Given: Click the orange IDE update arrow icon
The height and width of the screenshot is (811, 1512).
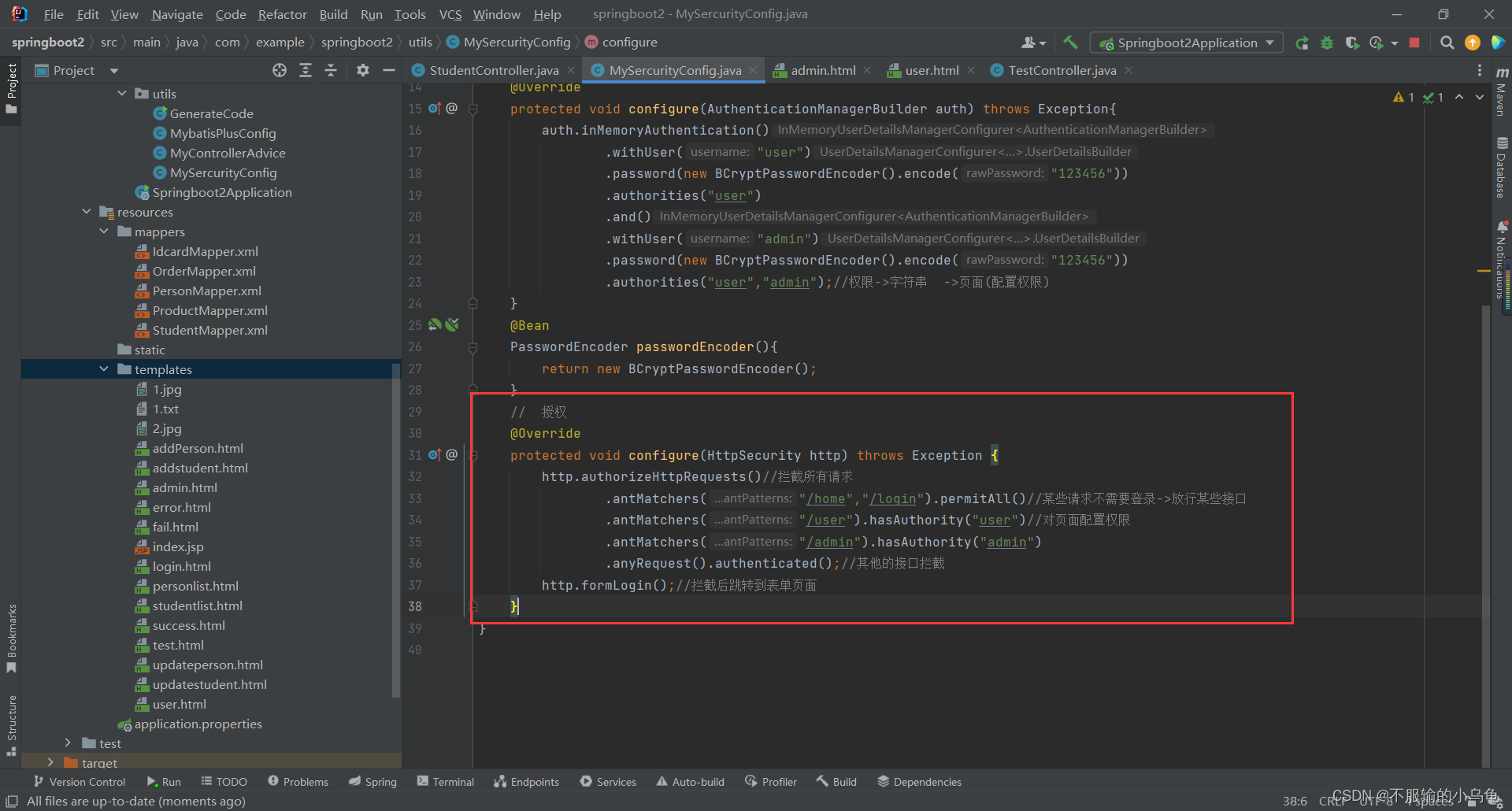Looking at the screenshot, I should [1472, 43].
